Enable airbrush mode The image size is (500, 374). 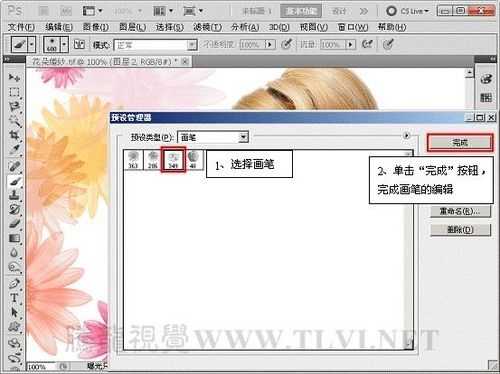pos(367,44)
